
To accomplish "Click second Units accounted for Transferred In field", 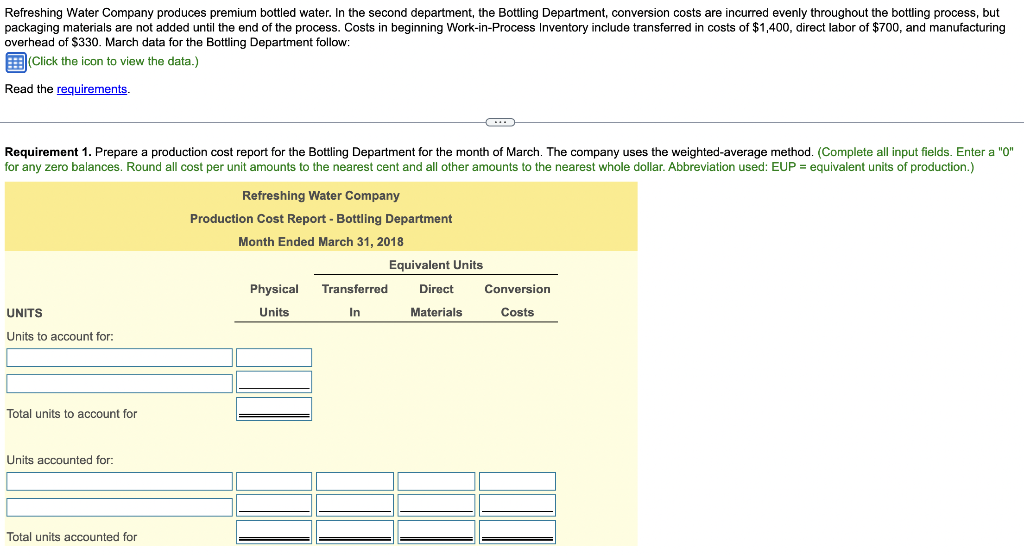I will click(355, 505).
